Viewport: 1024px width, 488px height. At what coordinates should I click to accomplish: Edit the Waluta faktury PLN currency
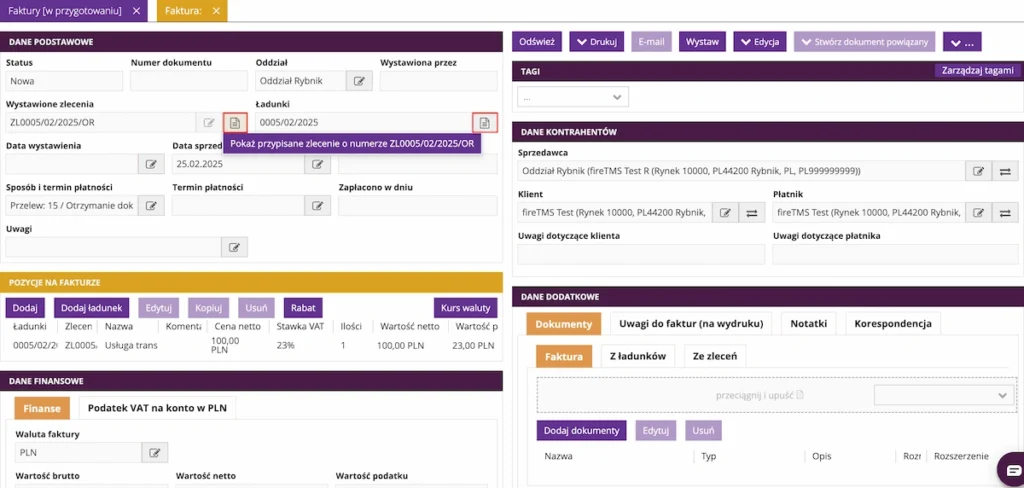tap(155, 452)
